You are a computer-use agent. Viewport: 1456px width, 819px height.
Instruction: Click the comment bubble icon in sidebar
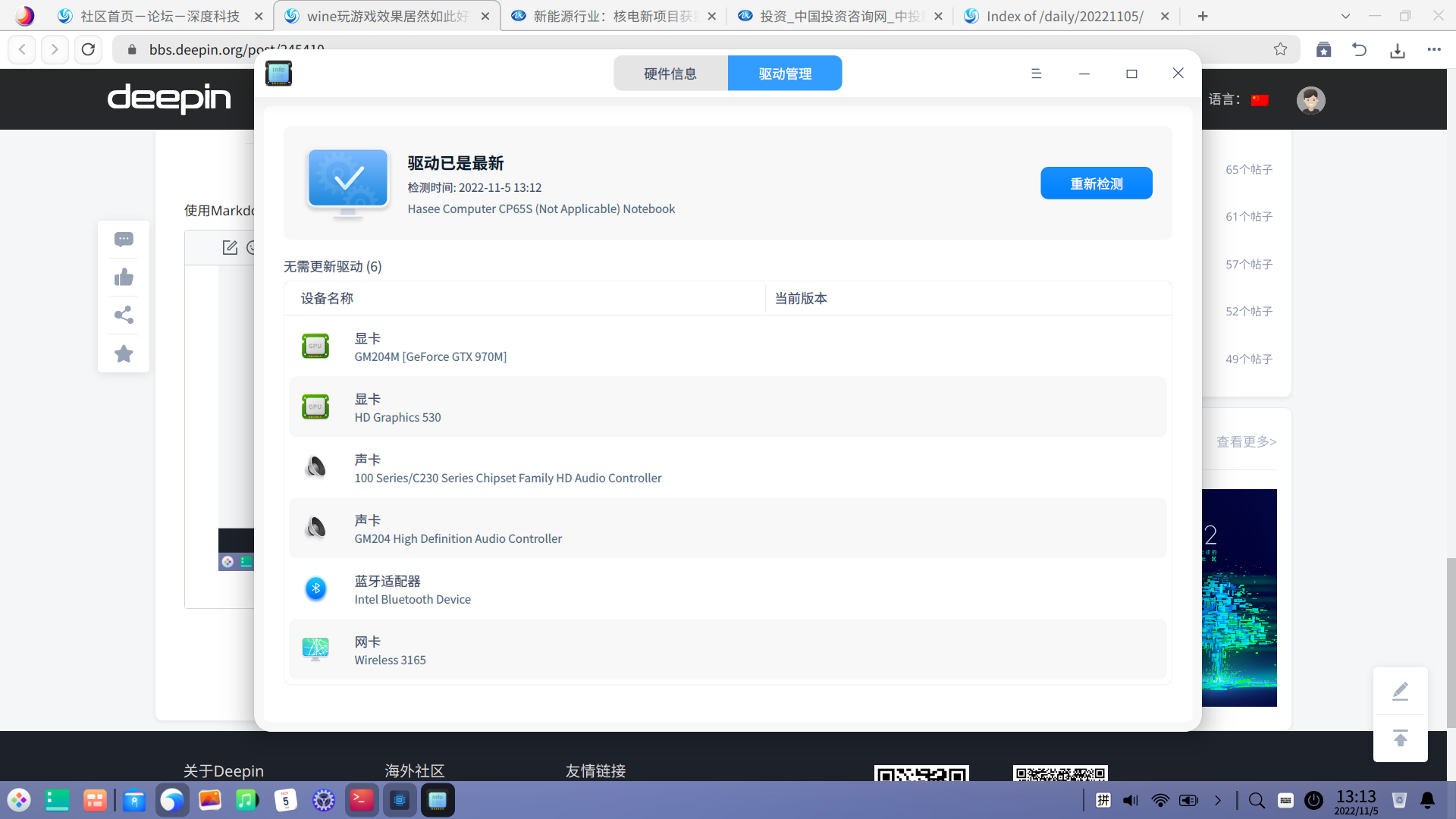tap(124, 240)
